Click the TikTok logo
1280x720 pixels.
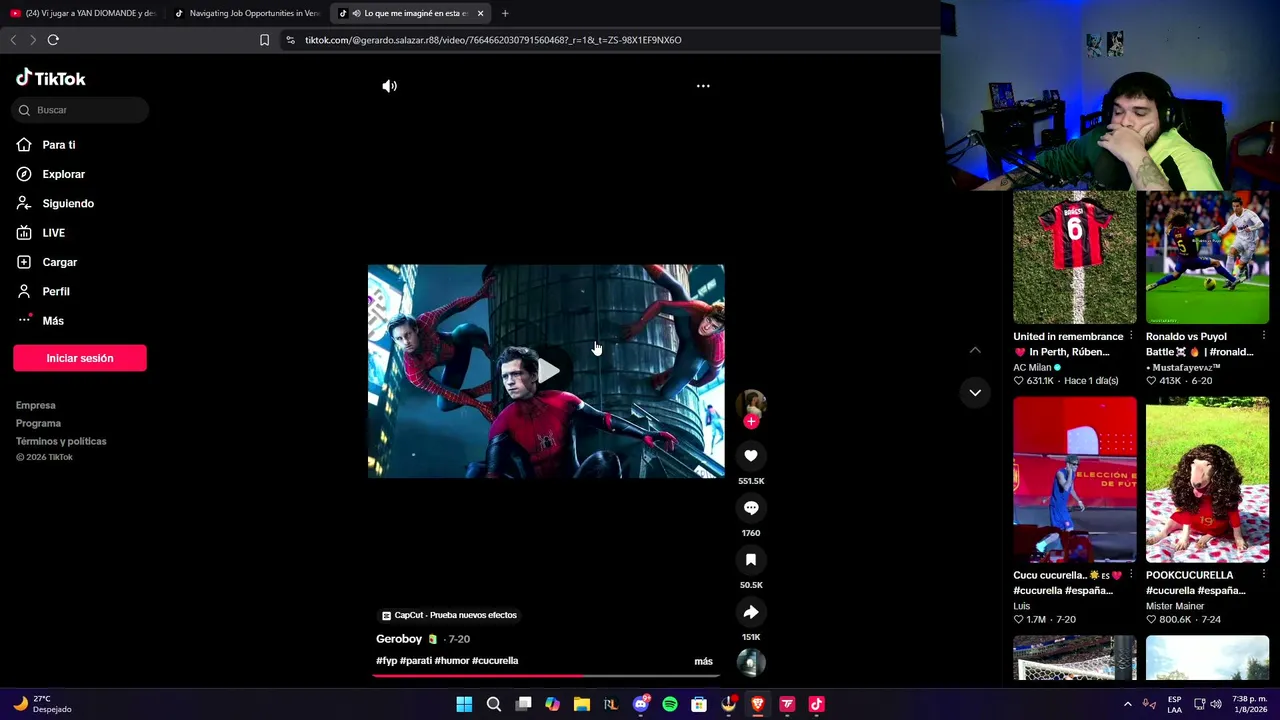[x=51, y=78]
